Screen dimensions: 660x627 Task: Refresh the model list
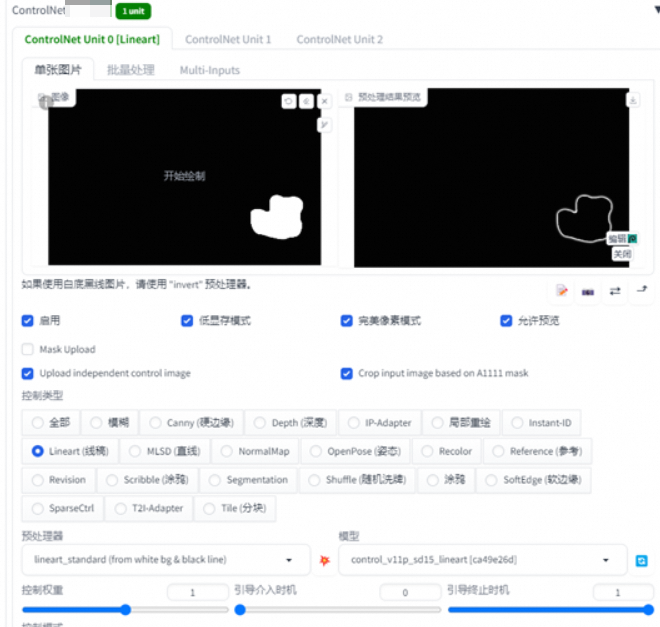(641, 561)
